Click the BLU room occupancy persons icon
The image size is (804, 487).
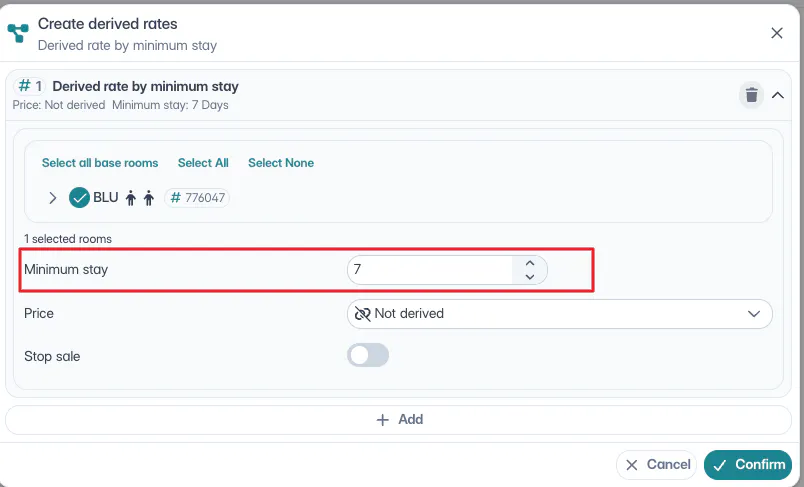(139, 198)
